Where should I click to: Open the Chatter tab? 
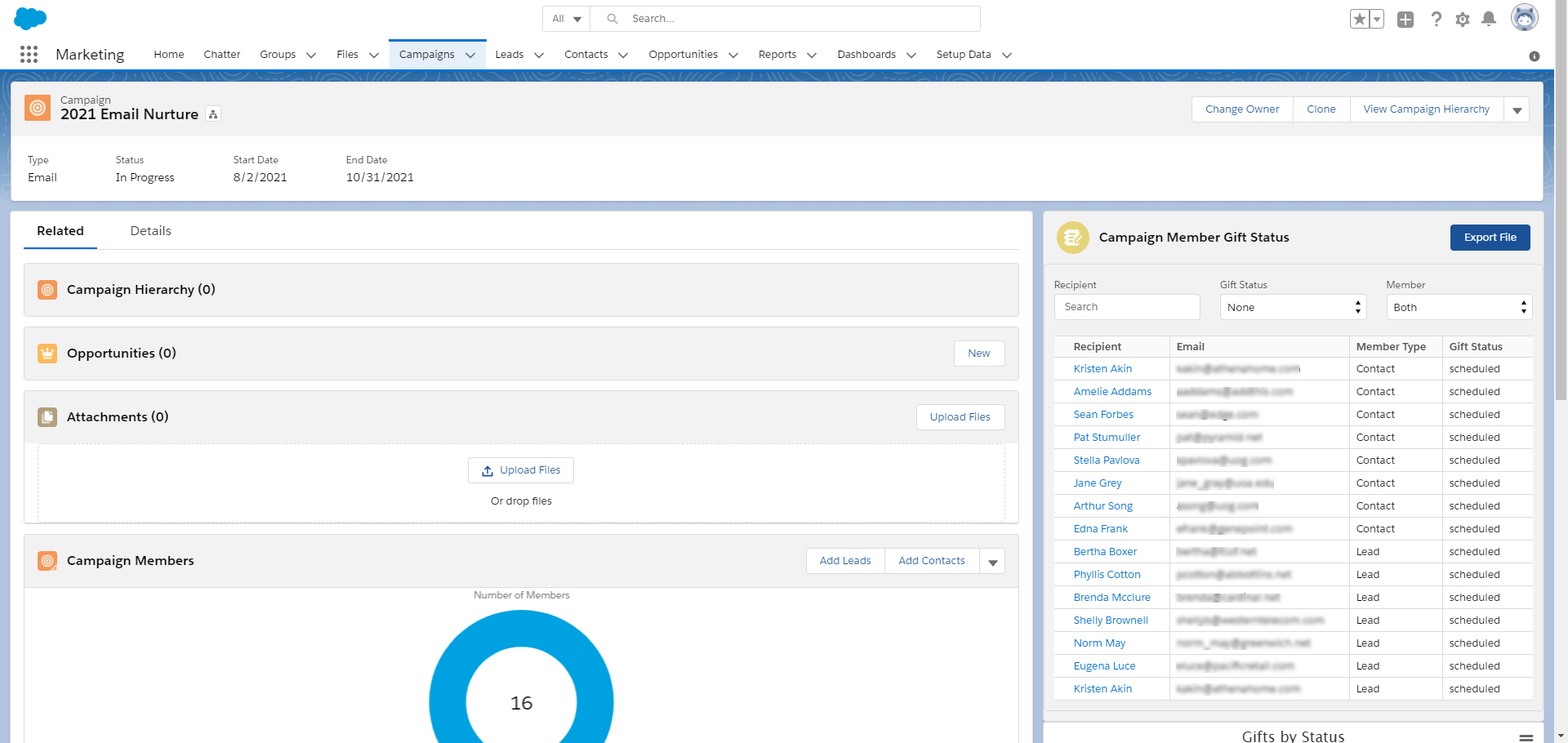click(222, 55)
